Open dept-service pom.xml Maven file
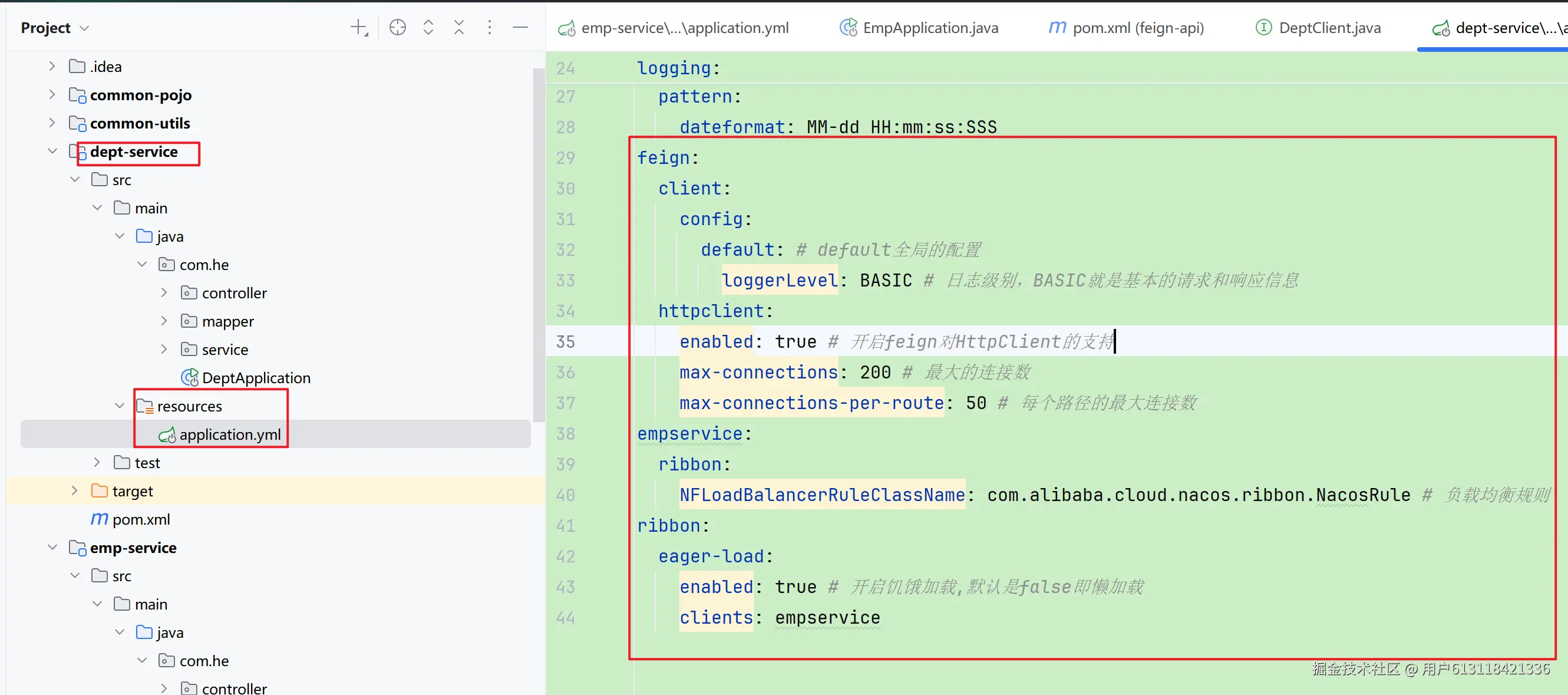The width and height of the screenshot is (1568, 695). pyautogui.click(x=141, y=519)
